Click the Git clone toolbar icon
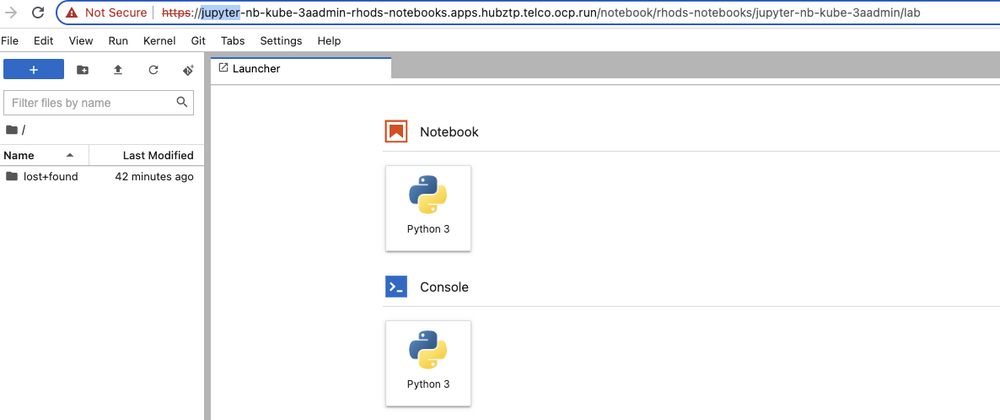 tap(187, 70)
